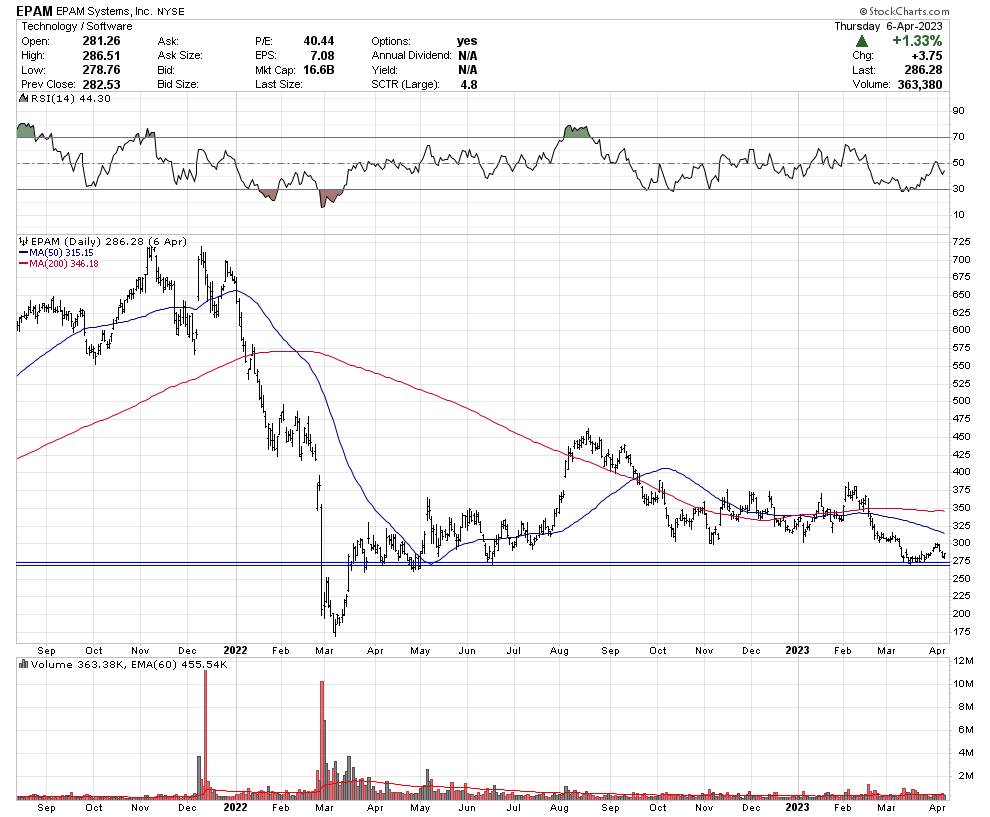Click the Last value 286.28 in the header
The height and width of the screenshot is (817, 990).
tap(923, 69)
